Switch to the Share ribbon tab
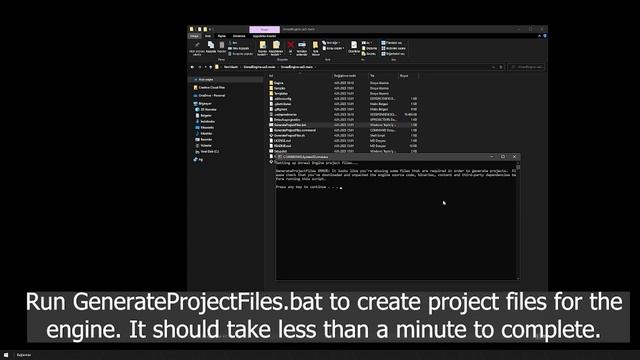640x360 pixels. click(x=222, y=36)
